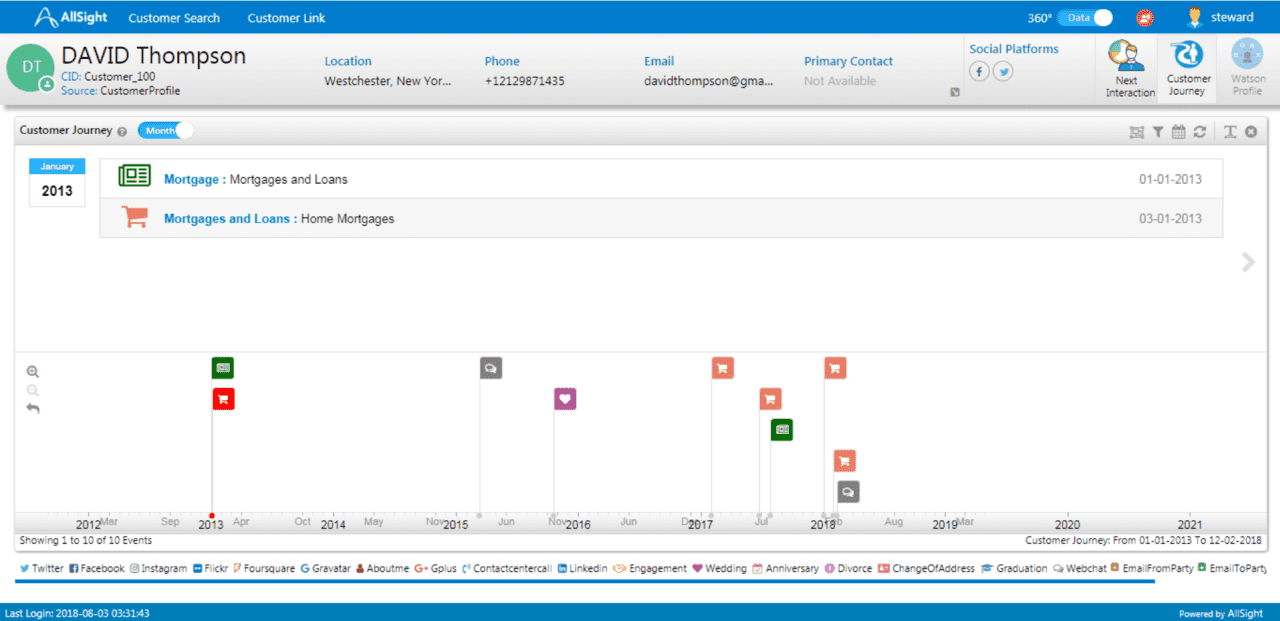Open the Mortgage event link
1280x621 pixels.
click(191, 179)
